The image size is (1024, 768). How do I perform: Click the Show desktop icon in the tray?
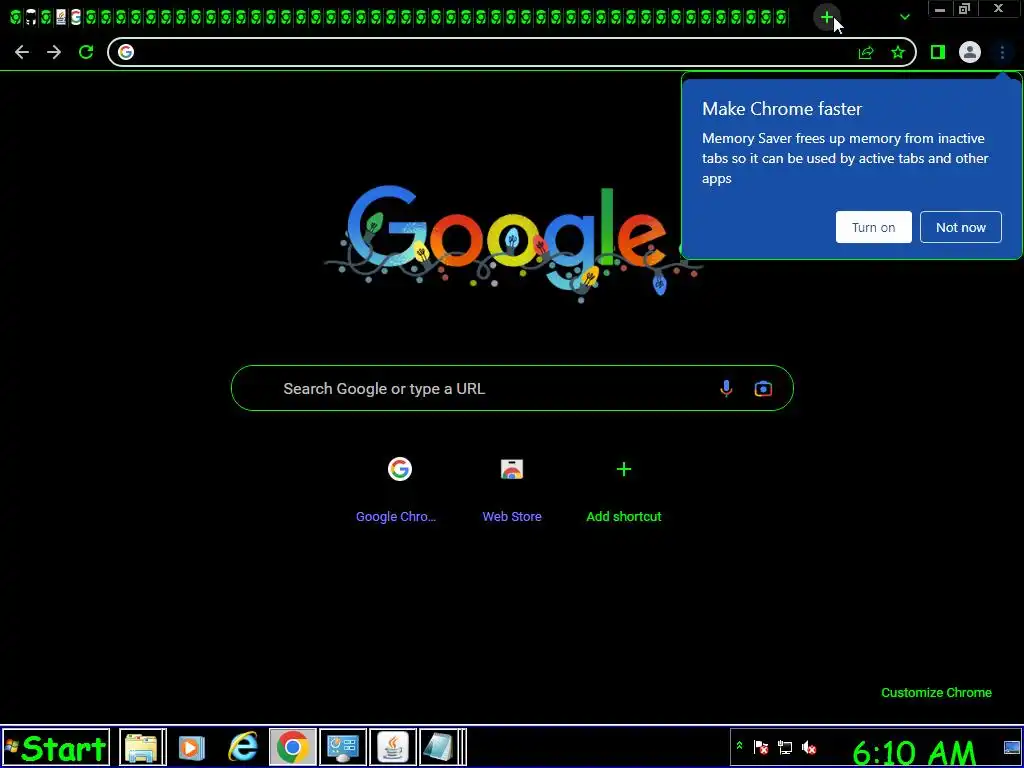1011,748
